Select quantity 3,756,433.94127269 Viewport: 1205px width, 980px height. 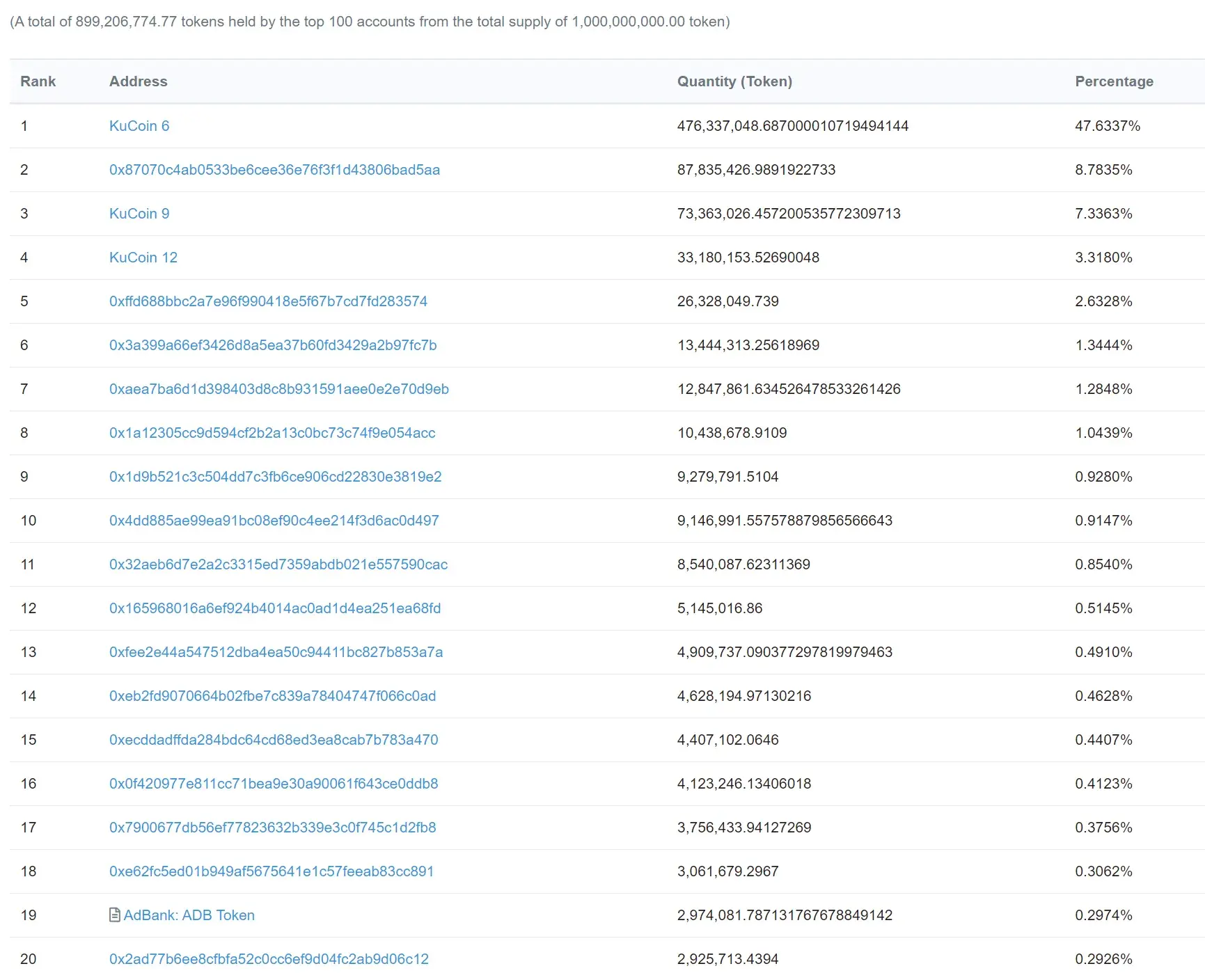[744, 828]
